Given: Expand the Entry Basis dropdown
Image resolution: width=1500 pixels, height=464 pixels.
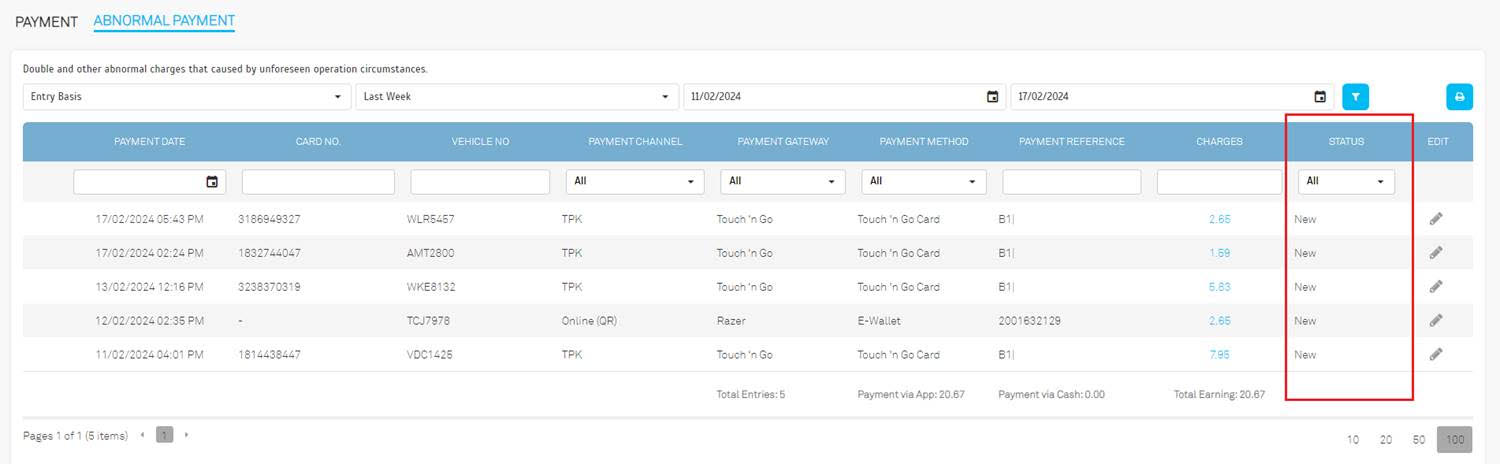Looking at the screenshot, I should pos(186,97).
